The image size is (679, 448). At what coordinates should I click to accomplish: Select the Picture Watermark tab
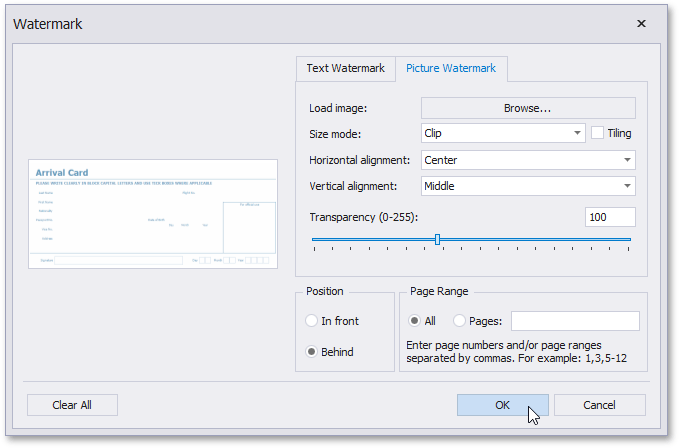point(451,68)
